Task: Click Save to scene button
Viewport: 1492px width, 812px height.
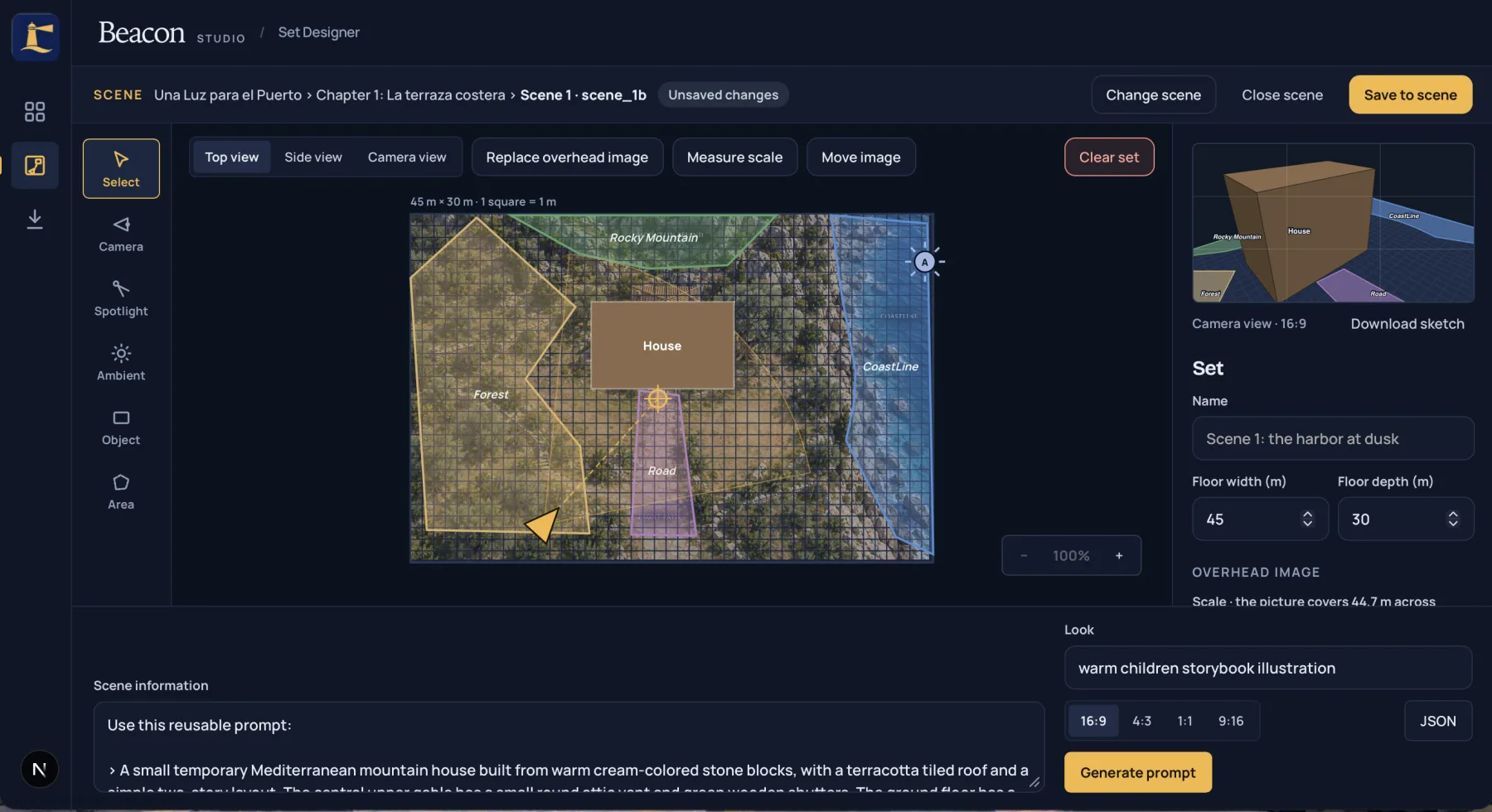Action: pyautogui.click(x=1411, y=94)
